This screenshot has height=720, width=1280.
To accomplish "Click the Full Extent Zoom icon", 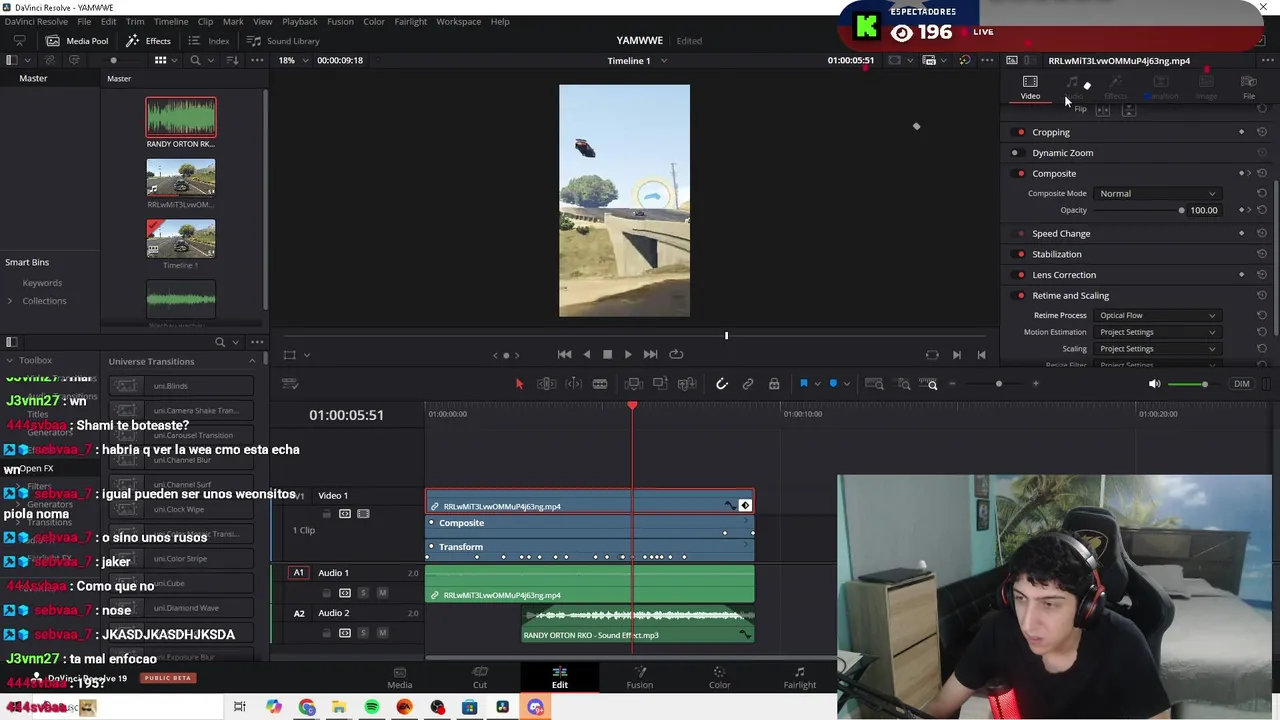I will tap(874, 384).
